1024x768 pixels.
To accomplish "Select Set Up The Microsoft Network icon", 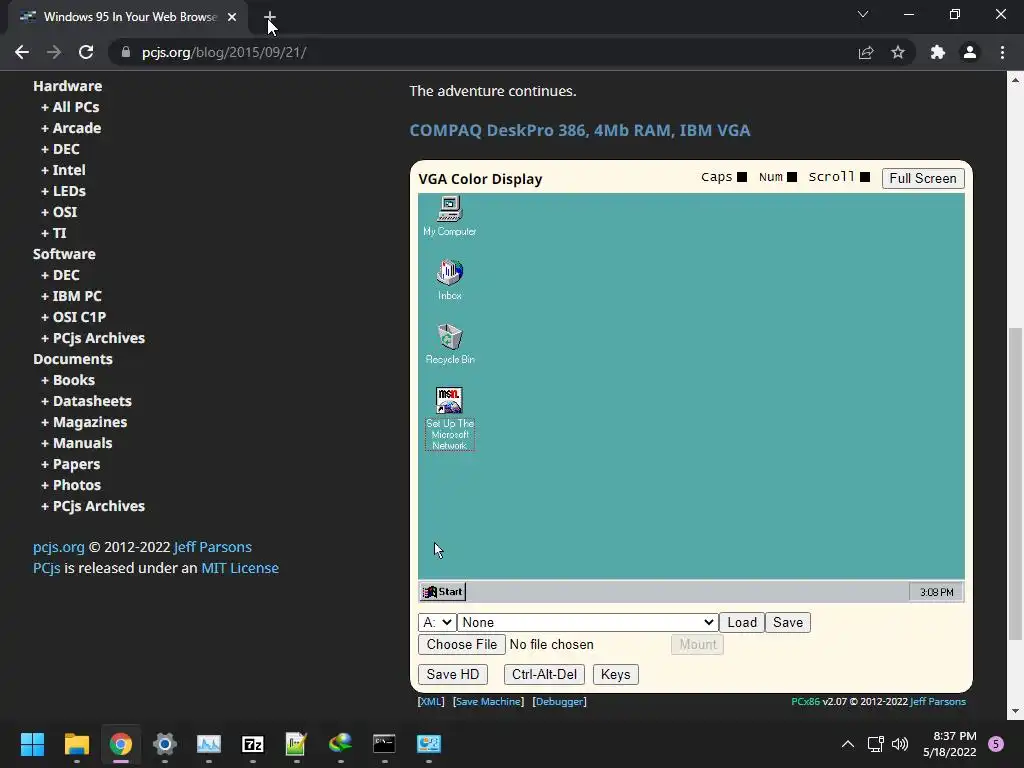I will [449, 418].
